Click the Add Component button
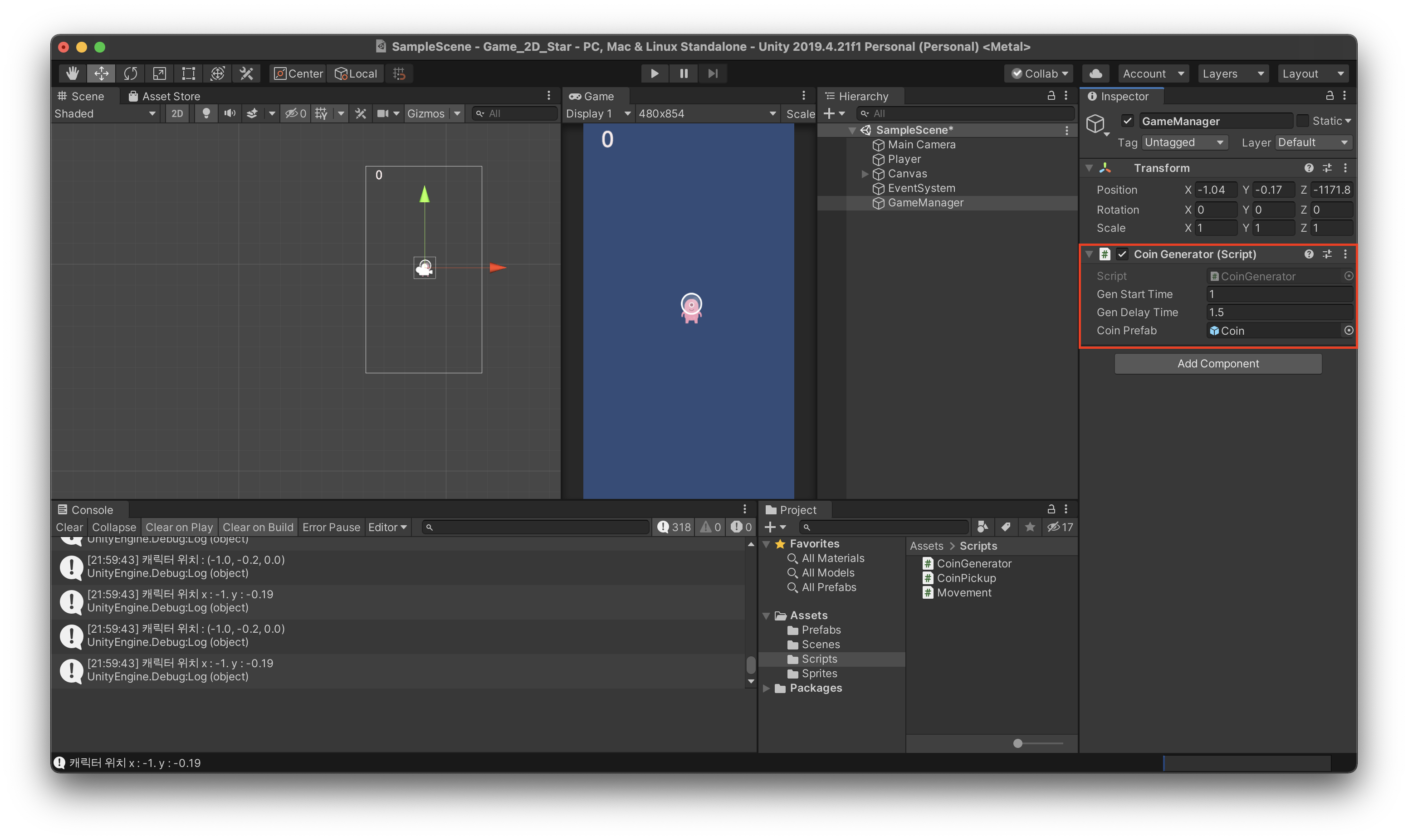 (1218, 363)
